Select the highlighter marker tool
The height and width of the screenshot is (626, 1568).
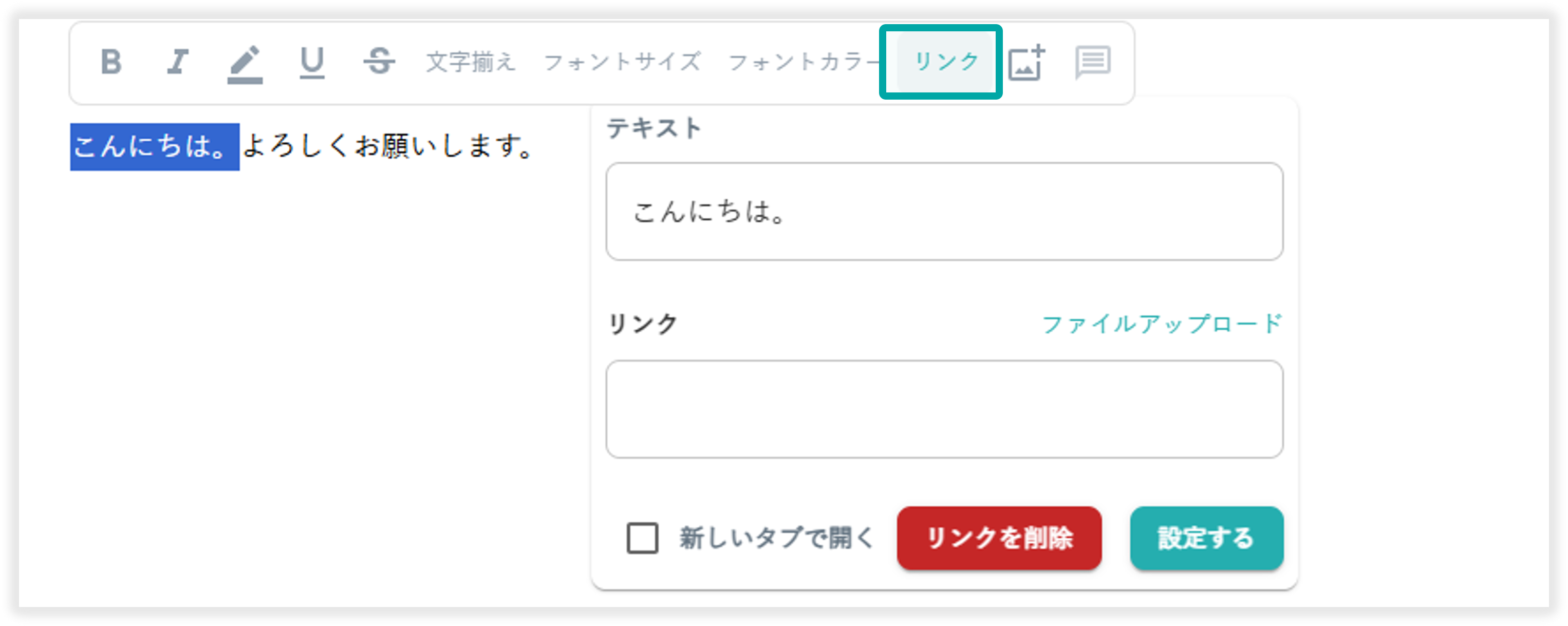pos(245,63)
